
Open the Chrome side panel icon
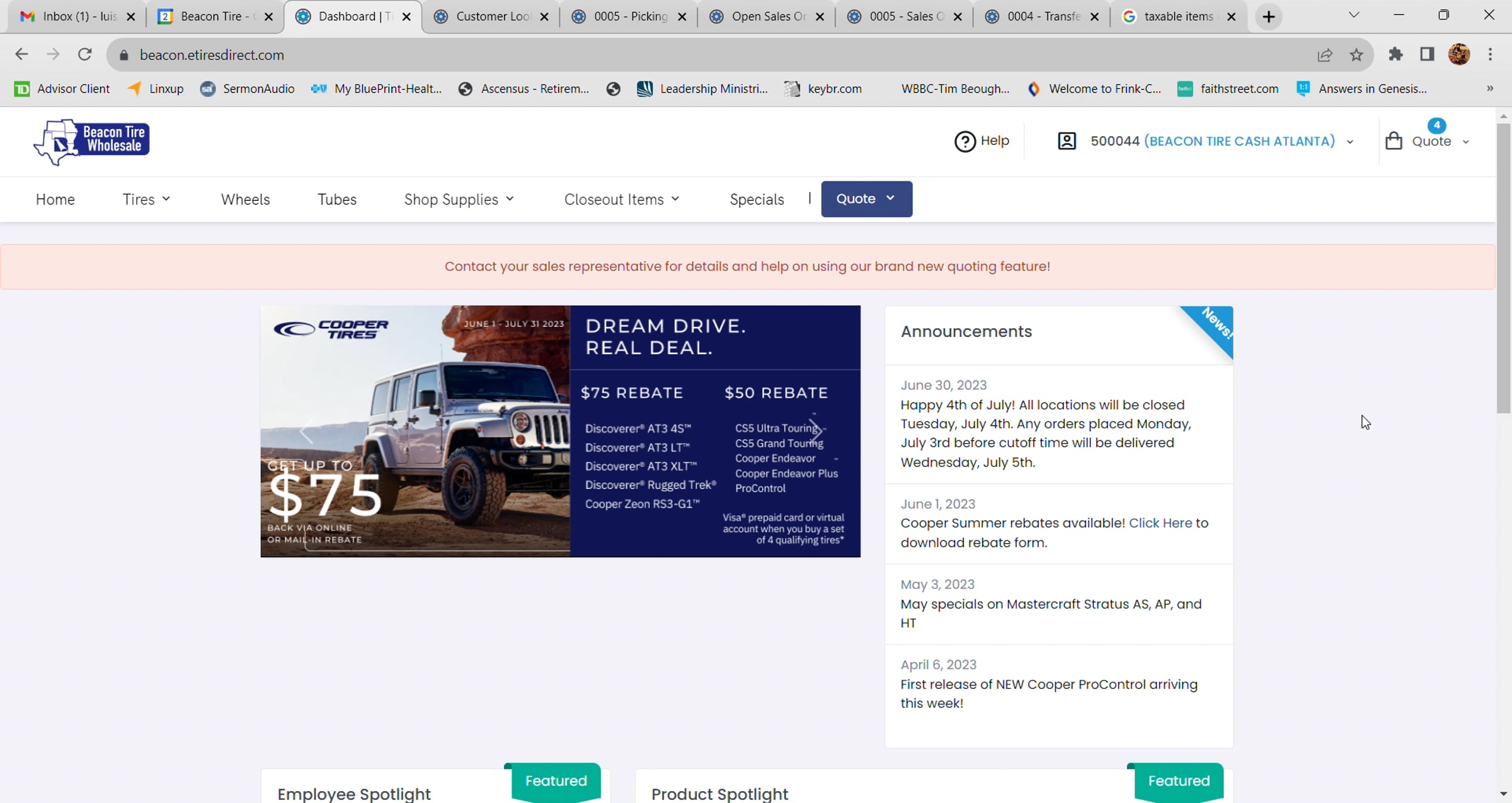coord(1427,55)
